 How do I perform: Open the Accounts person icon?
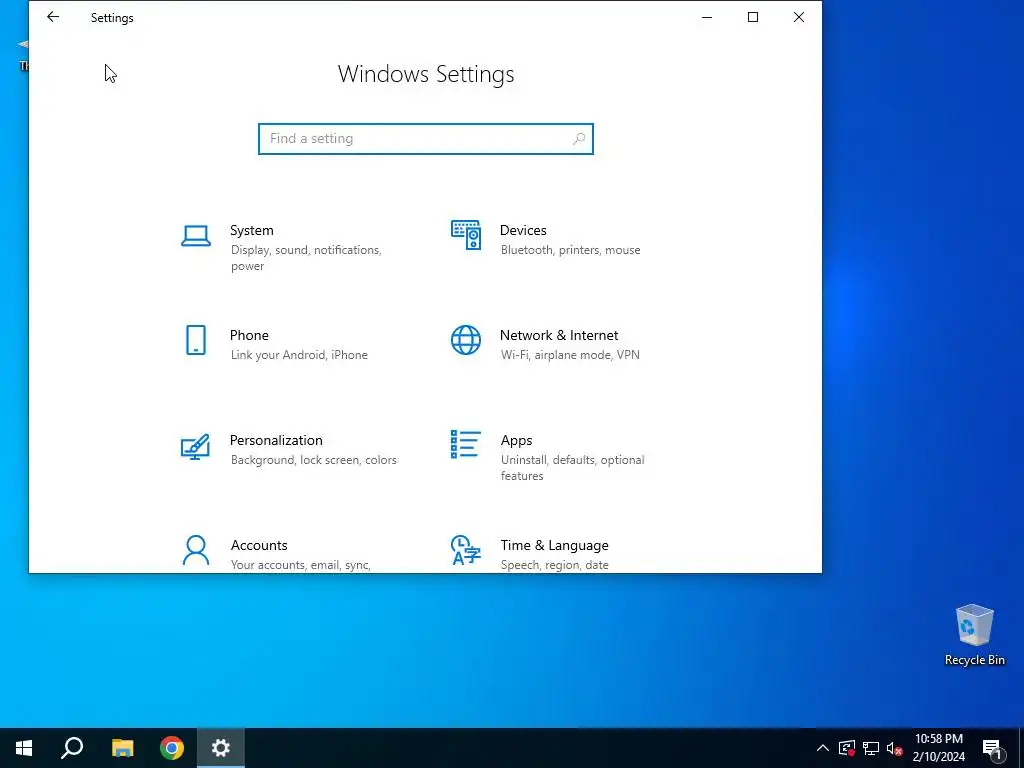pos(196,551)
